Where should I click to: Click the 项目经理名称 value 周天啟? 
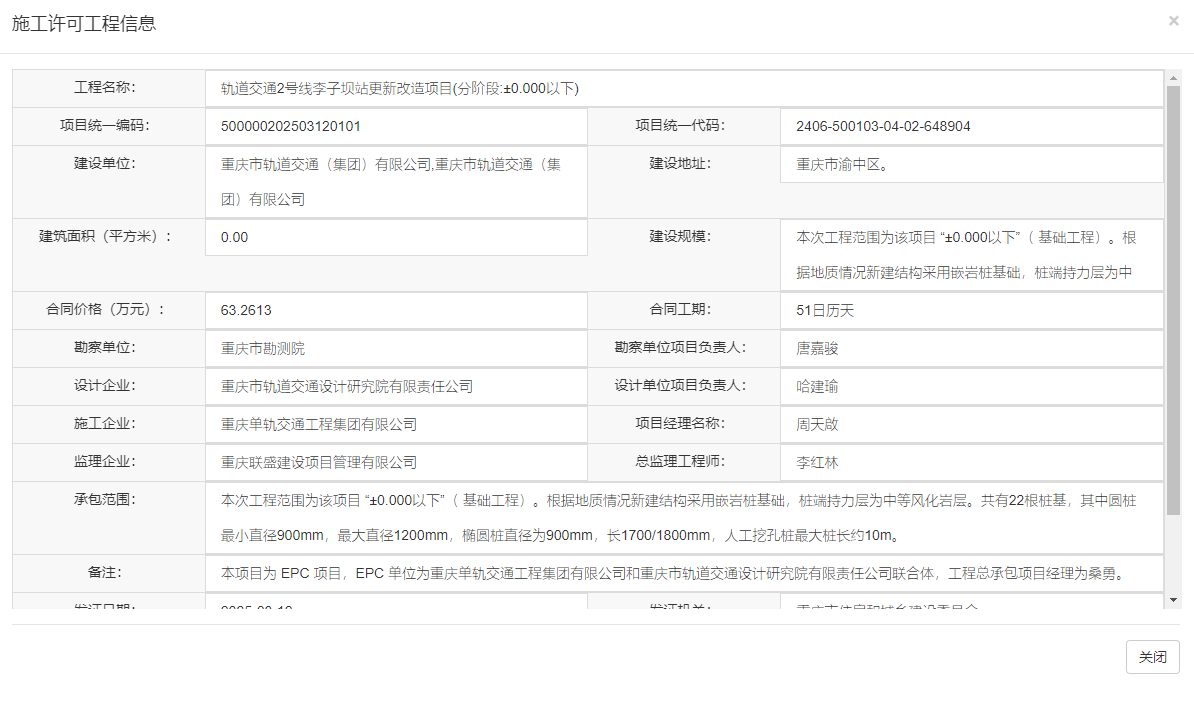tap(817, 424)
